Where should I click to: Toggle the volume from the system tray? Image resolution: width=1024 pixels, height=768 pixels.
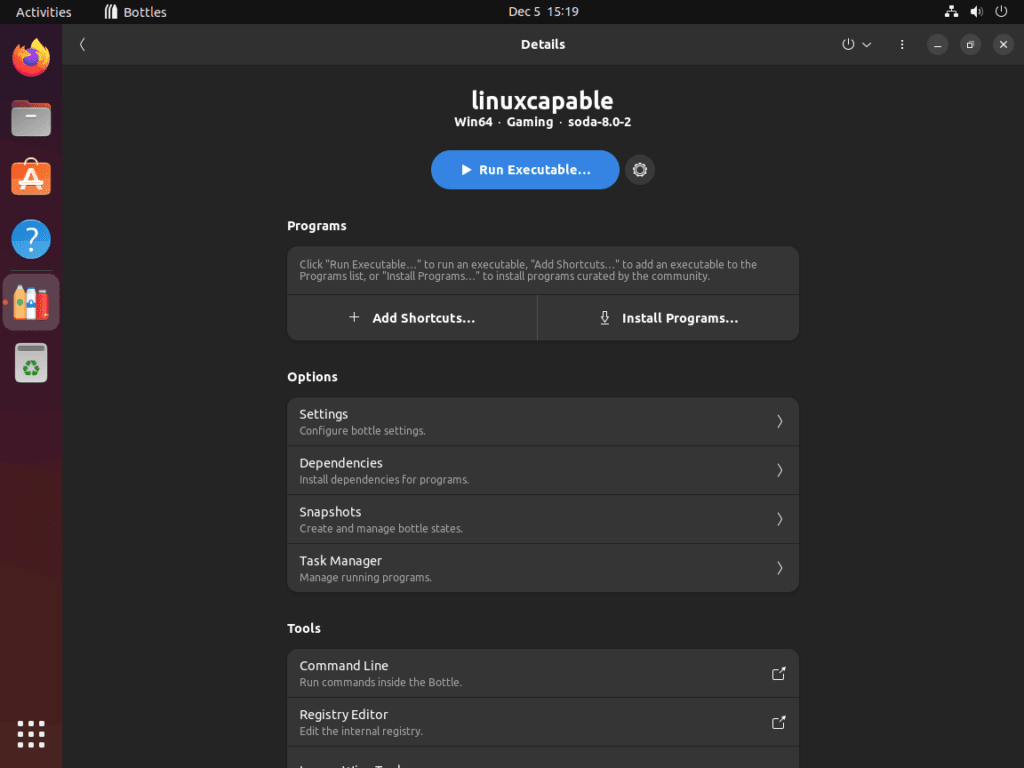[976, 11]
